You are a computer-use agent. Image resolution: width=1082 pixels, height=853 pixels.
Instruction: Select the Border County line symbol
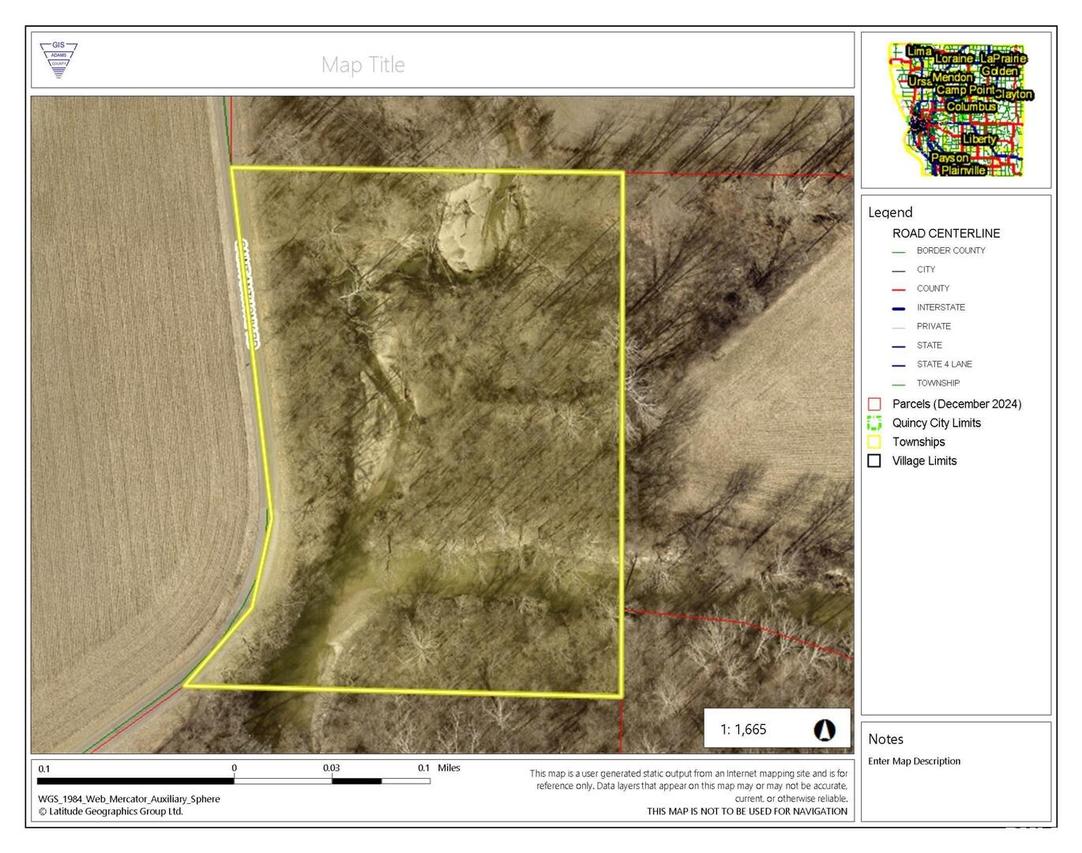pos(898,251)
